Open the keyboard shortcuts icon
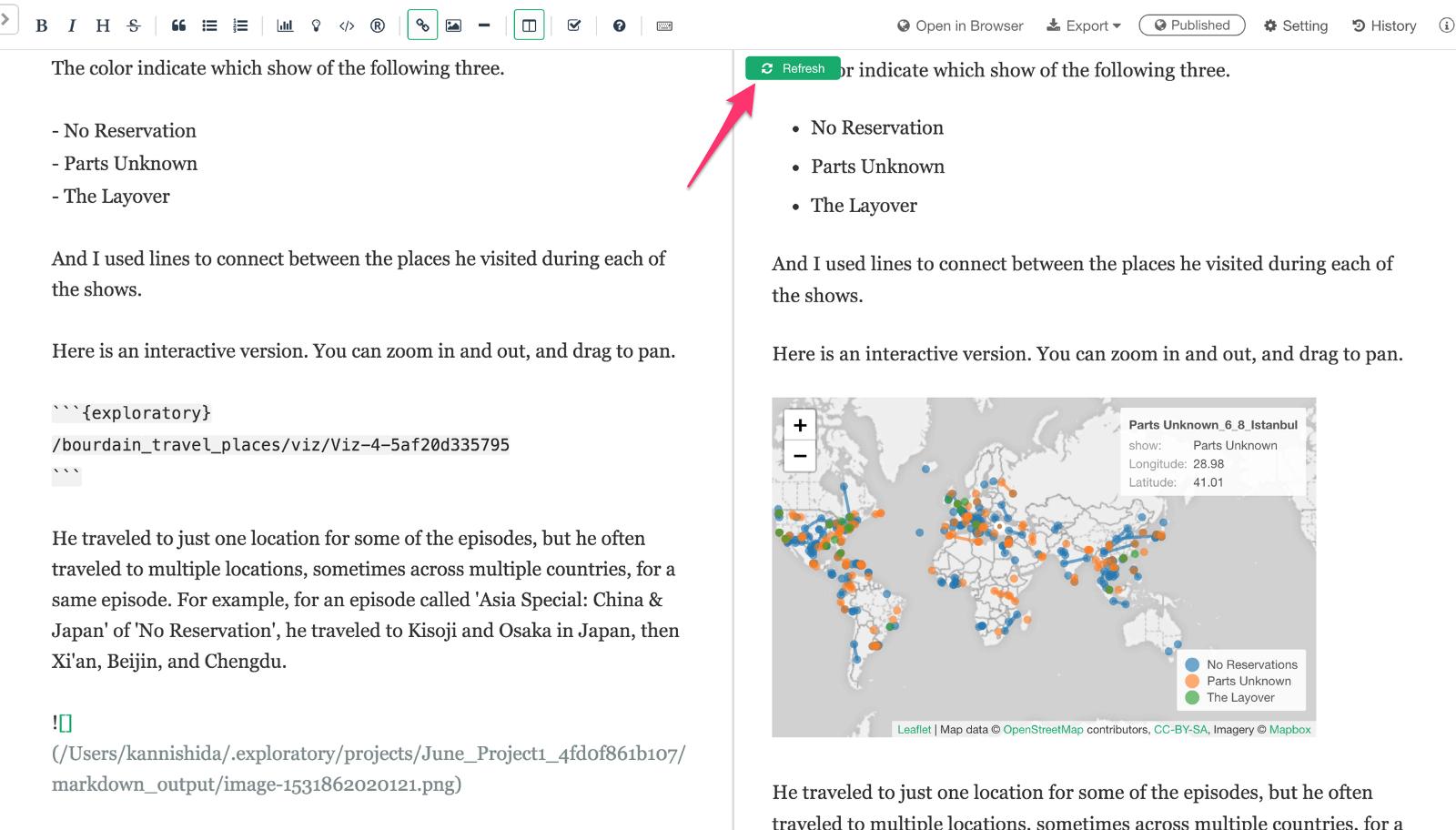1456x830 pixels. tap(664, 25)
